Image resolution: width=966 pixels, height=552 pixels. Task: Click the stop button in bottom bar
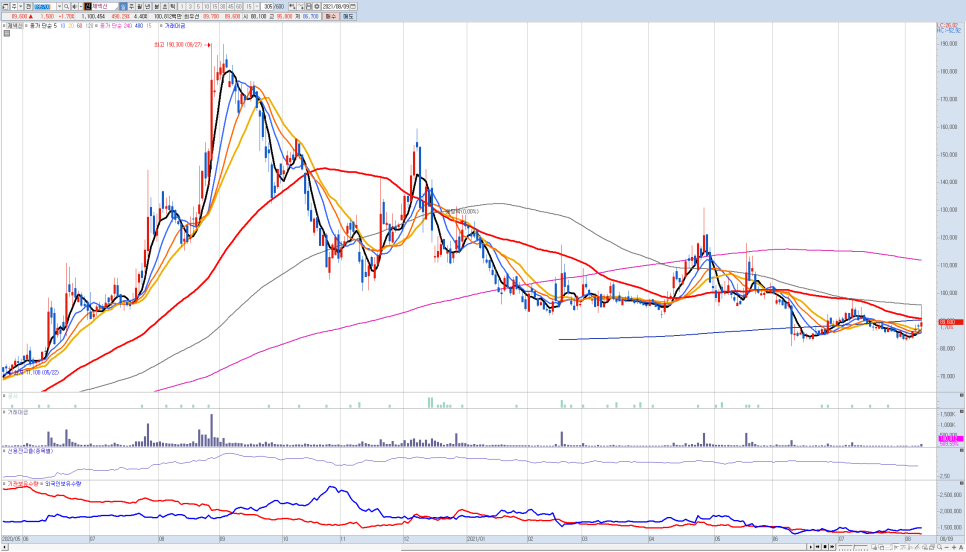(825, 547)
